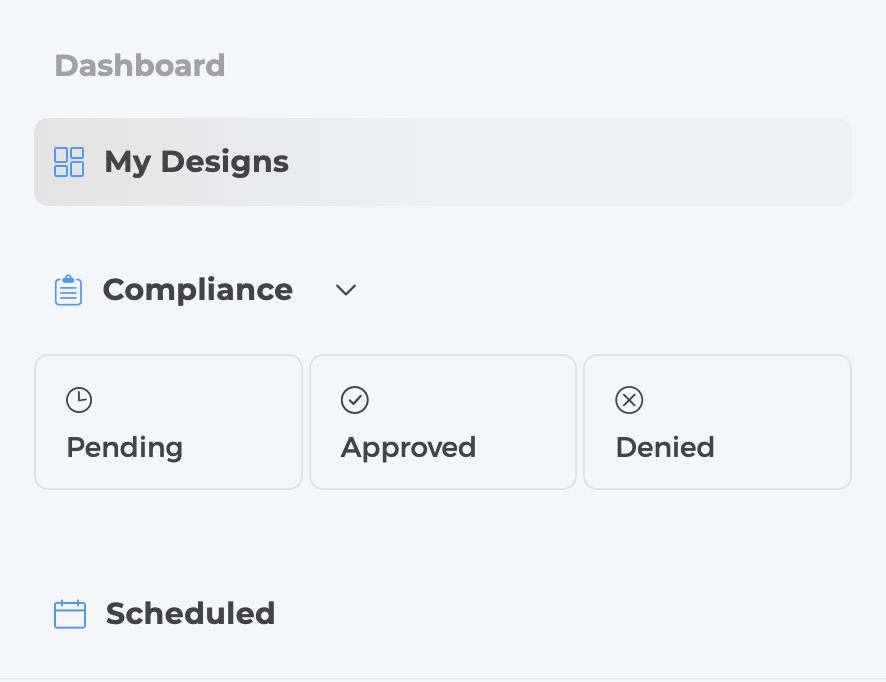Click the Approved text label

pyautogui.click(x=409, y=448)
